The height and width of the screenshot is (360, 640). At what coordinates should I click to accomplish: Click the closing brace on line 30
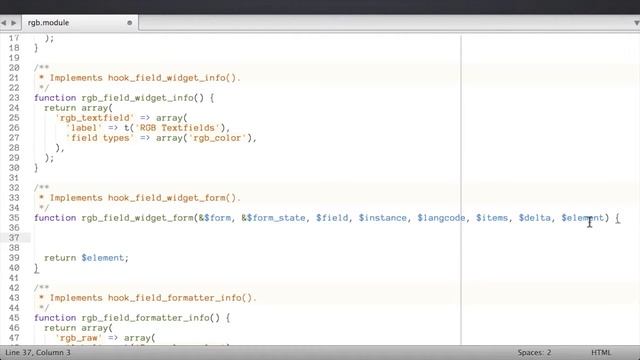click(x=36, y=168)
